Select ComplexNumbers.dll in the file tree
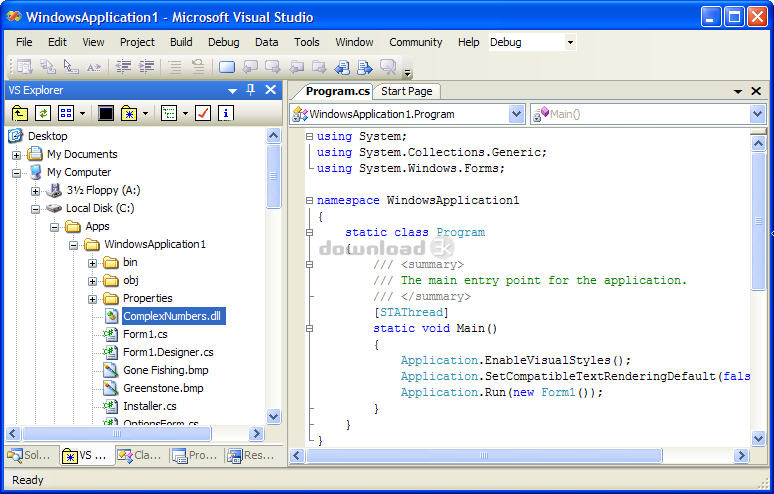This screenshot has height=494, width=774. pos(172,316)
